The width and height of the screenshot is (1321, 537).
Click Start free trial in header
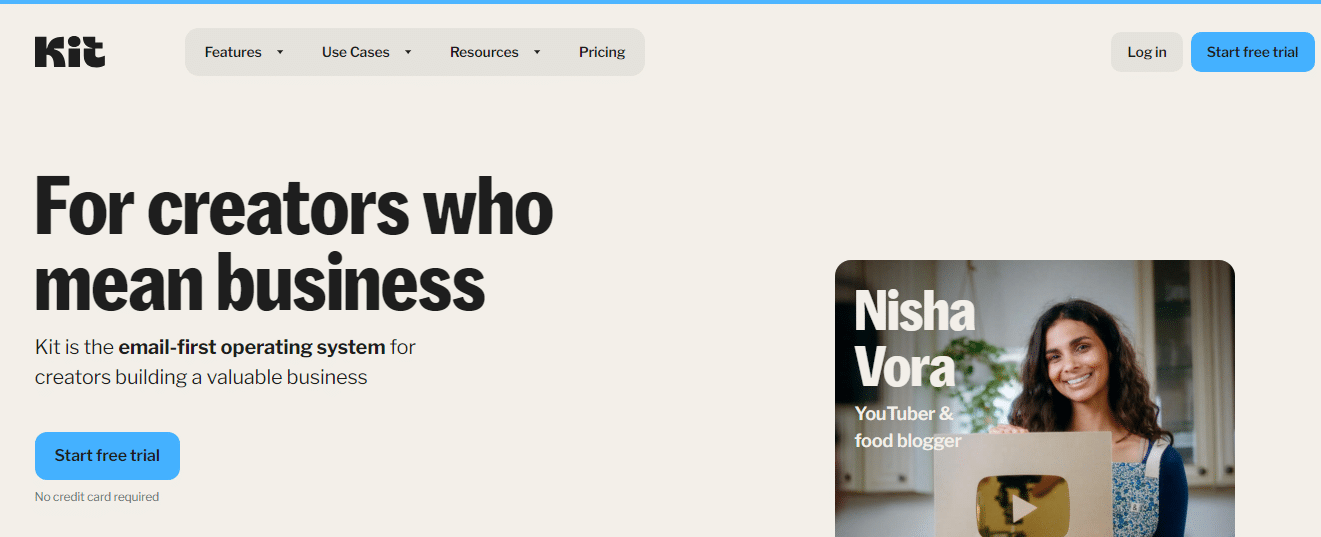point(1253,52)
